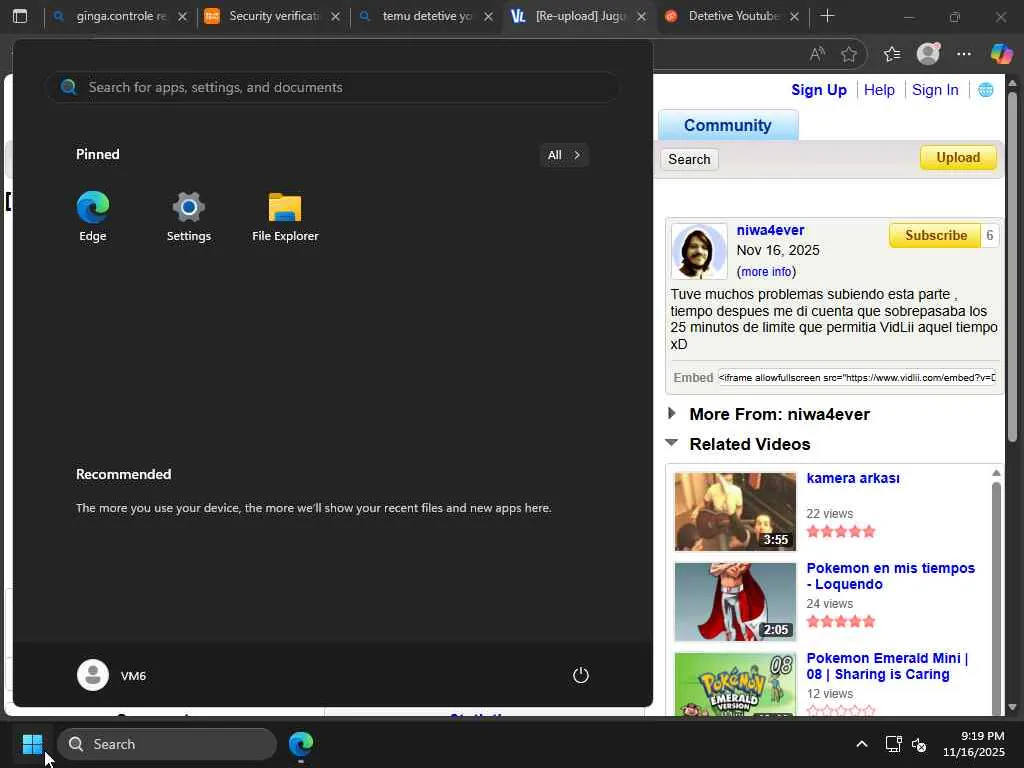Click the yellow Upload button
The height and width of the screenshot is (768, 1024).
coord(958,157)
